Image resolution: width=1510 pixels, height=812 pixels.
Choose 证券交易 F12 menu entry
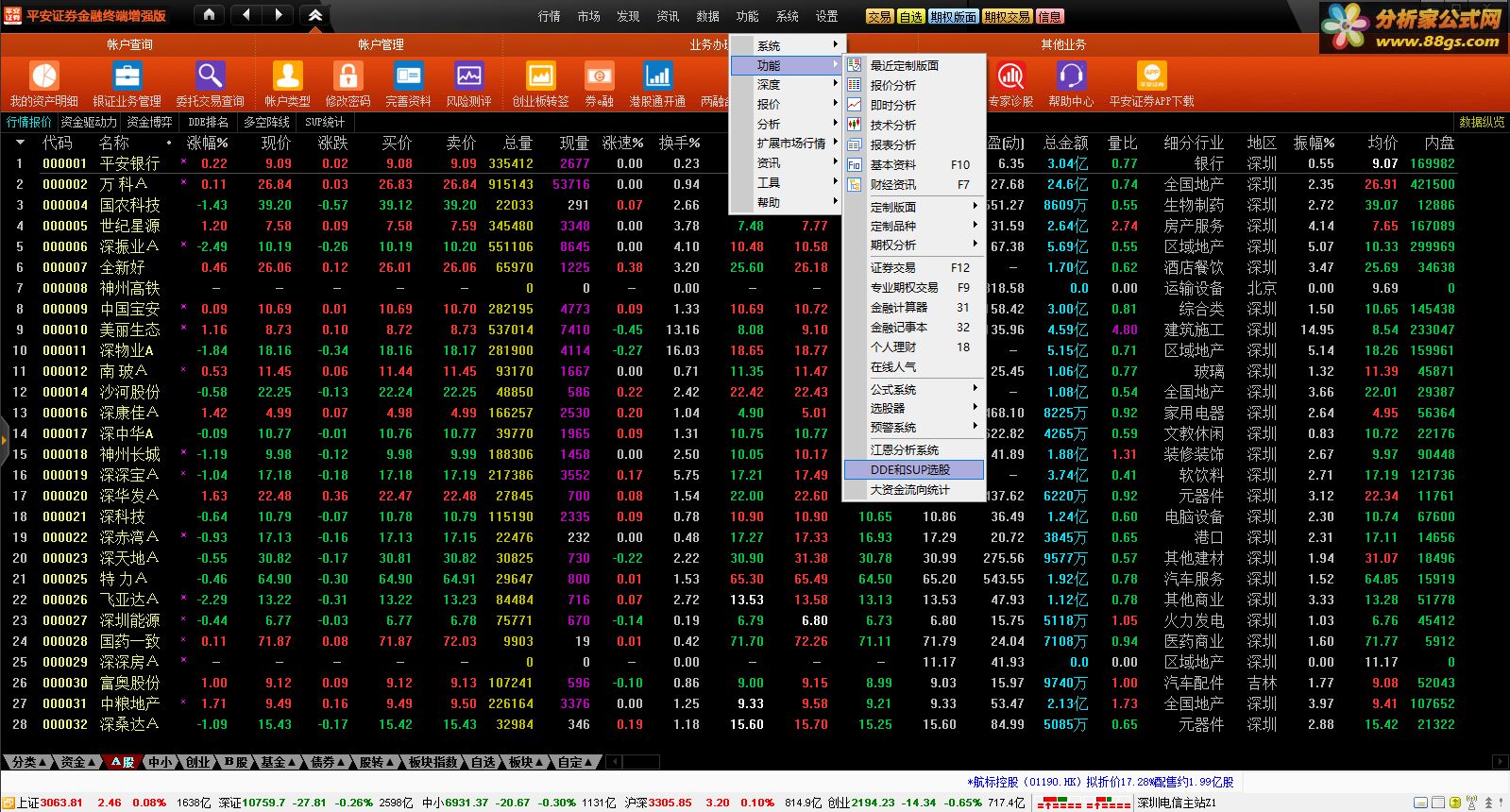pyautogui.click(x=914, y=267)
